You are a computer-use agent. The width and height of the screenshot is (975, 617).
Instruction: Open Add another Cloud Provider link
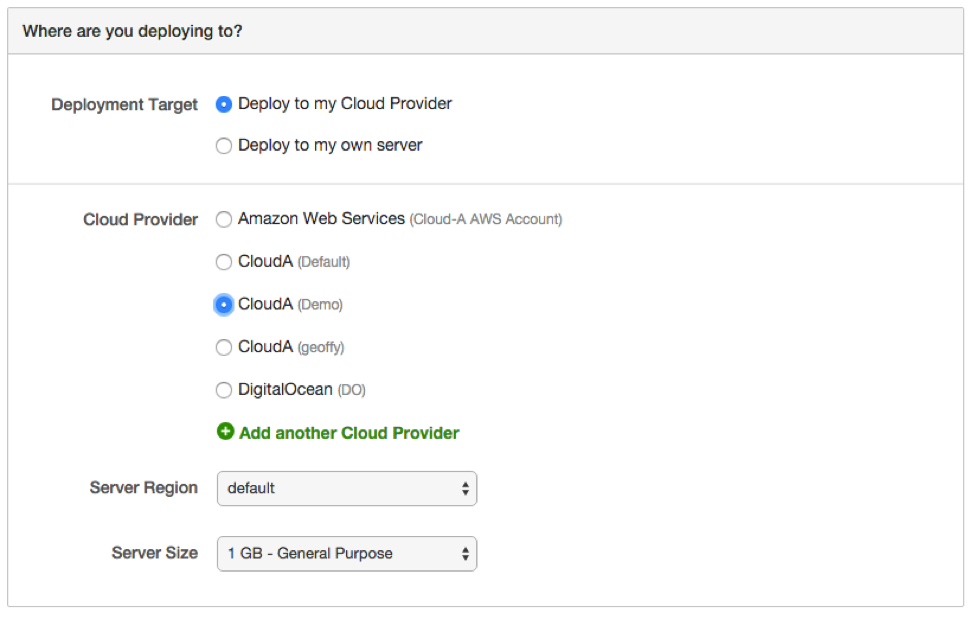pos(349,433)
